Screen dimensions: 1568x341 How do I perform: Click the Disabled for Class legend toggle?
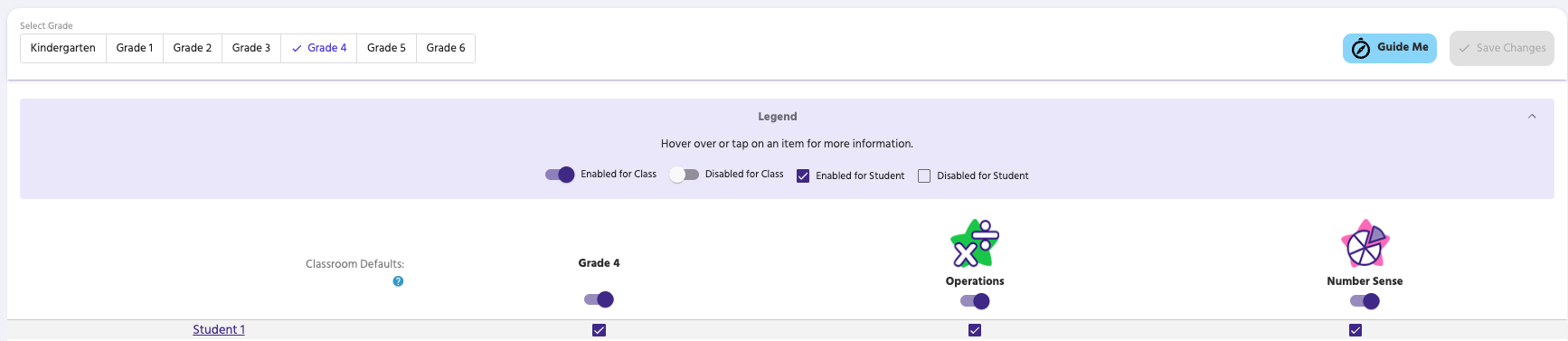685,175
